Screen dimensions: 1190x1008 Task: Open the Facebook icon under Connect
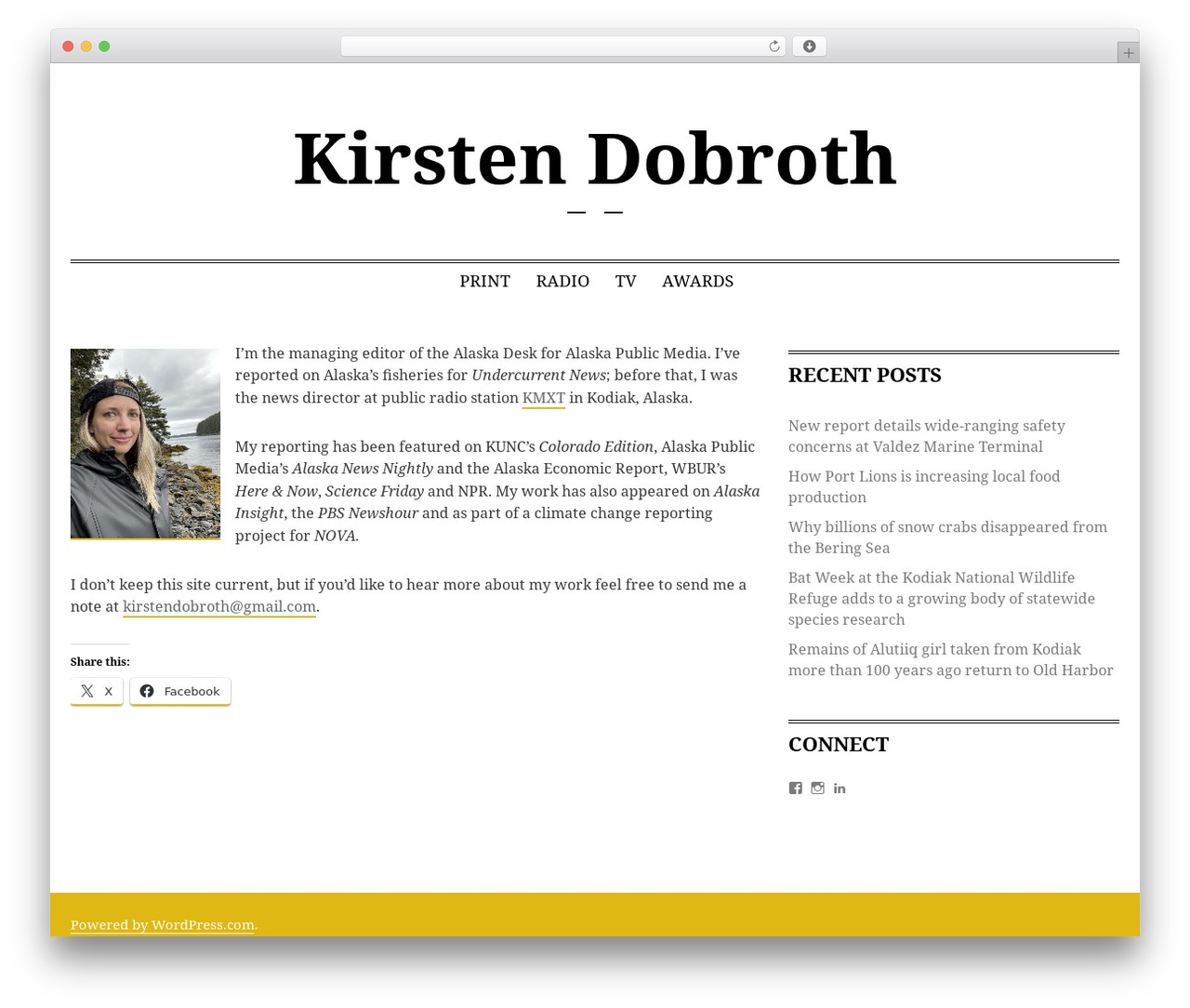click(x=796, y=788)
